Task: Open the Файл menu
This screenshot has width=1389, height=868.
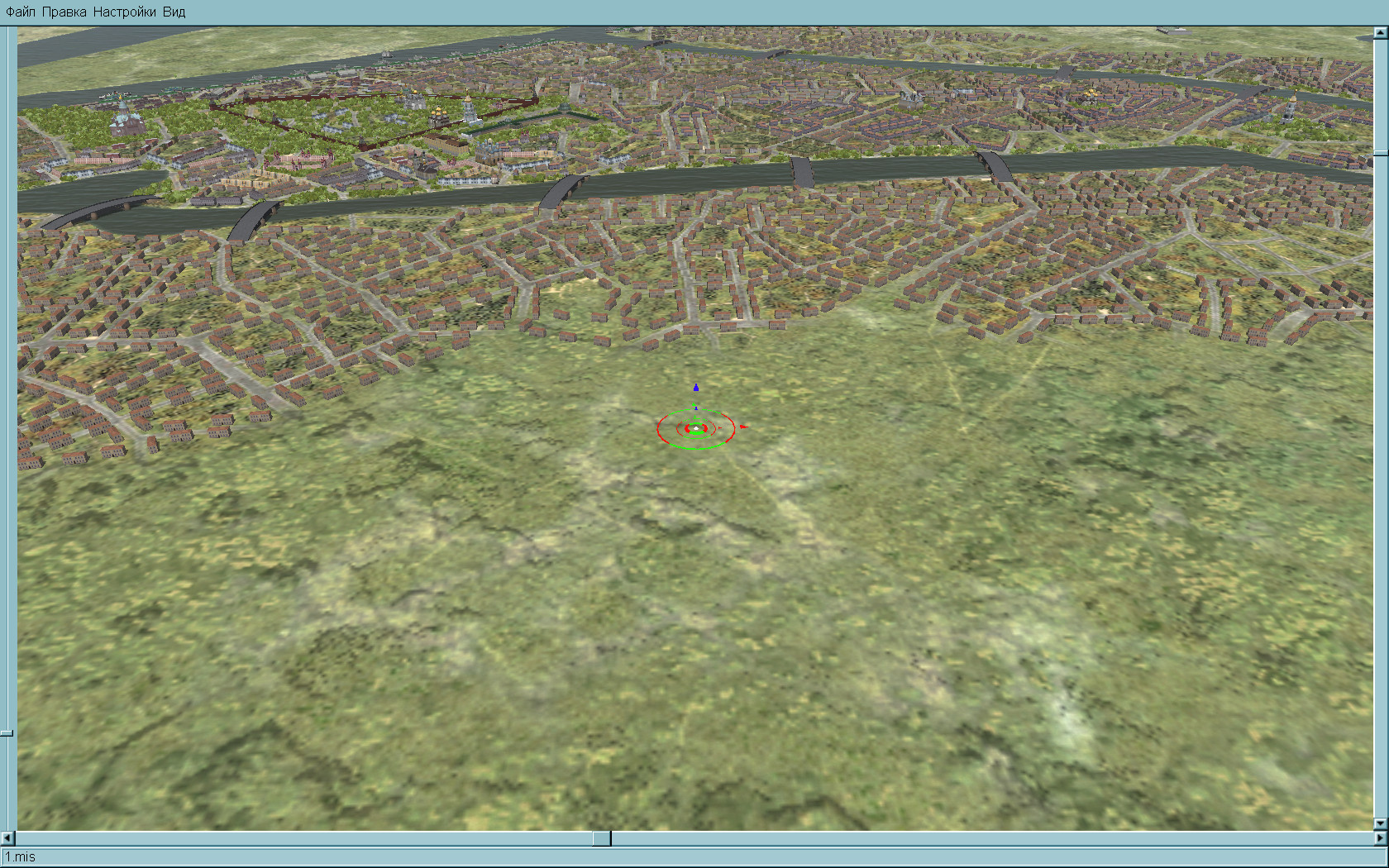Action: click(x=21, y=12)
